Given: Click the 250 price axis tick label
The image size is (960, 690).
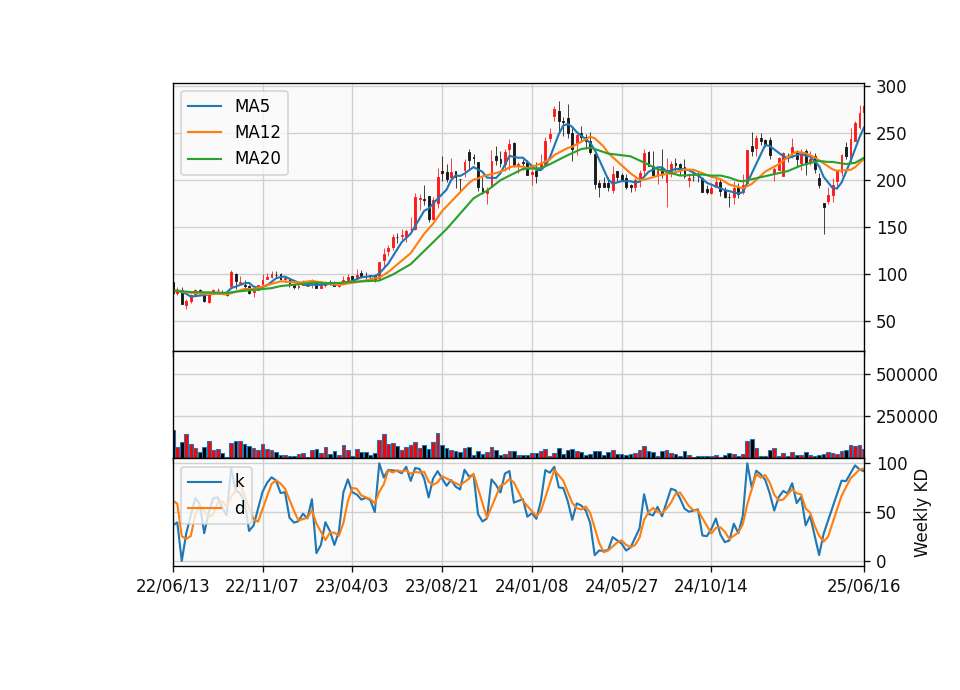Looking at the screenshot, I should tap(891, 134).
